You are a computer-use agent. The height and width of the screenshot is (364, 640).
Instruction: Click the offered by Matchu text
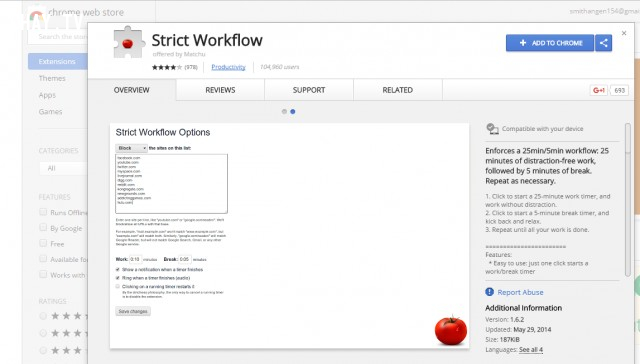[x=179, y=54]
